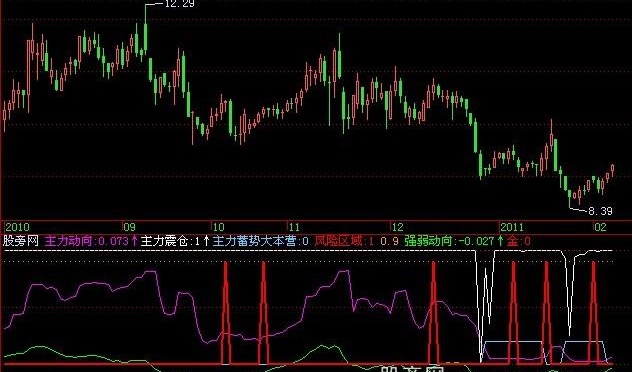Select the 10 month axis label

coord(218,227)
